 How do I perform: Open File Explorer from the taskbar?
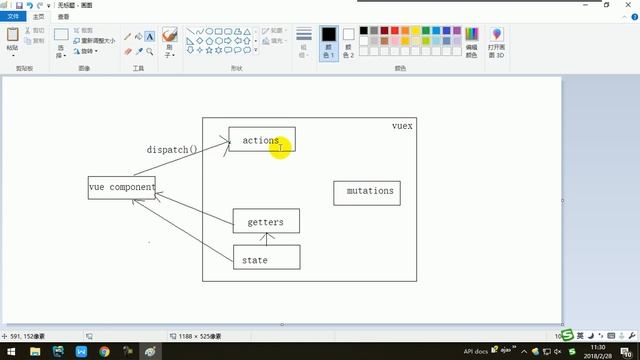coord(35,351)
